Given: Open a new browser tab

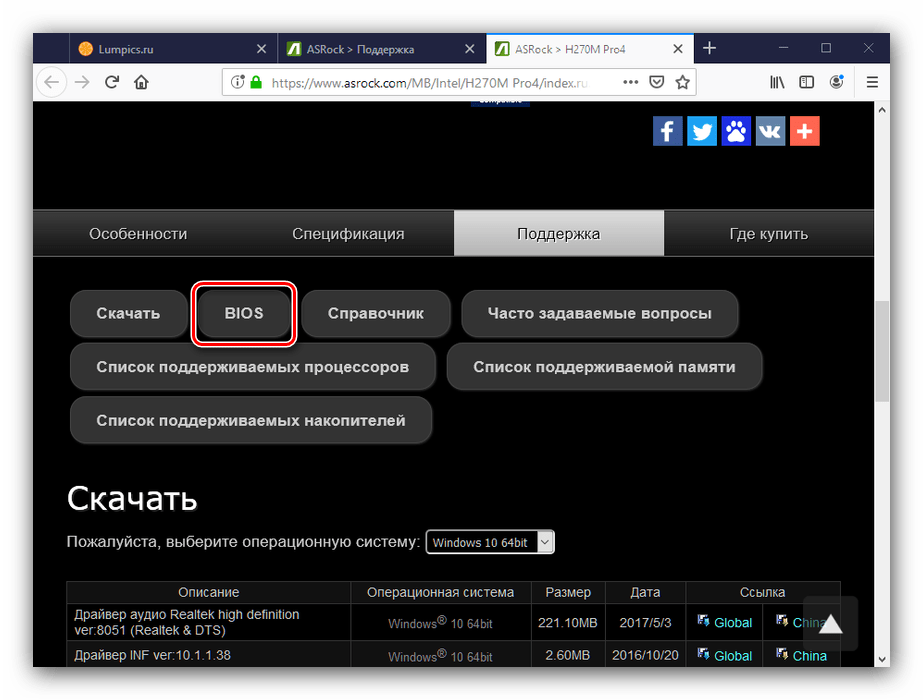Looking at the screenshot, I should 709,48.
